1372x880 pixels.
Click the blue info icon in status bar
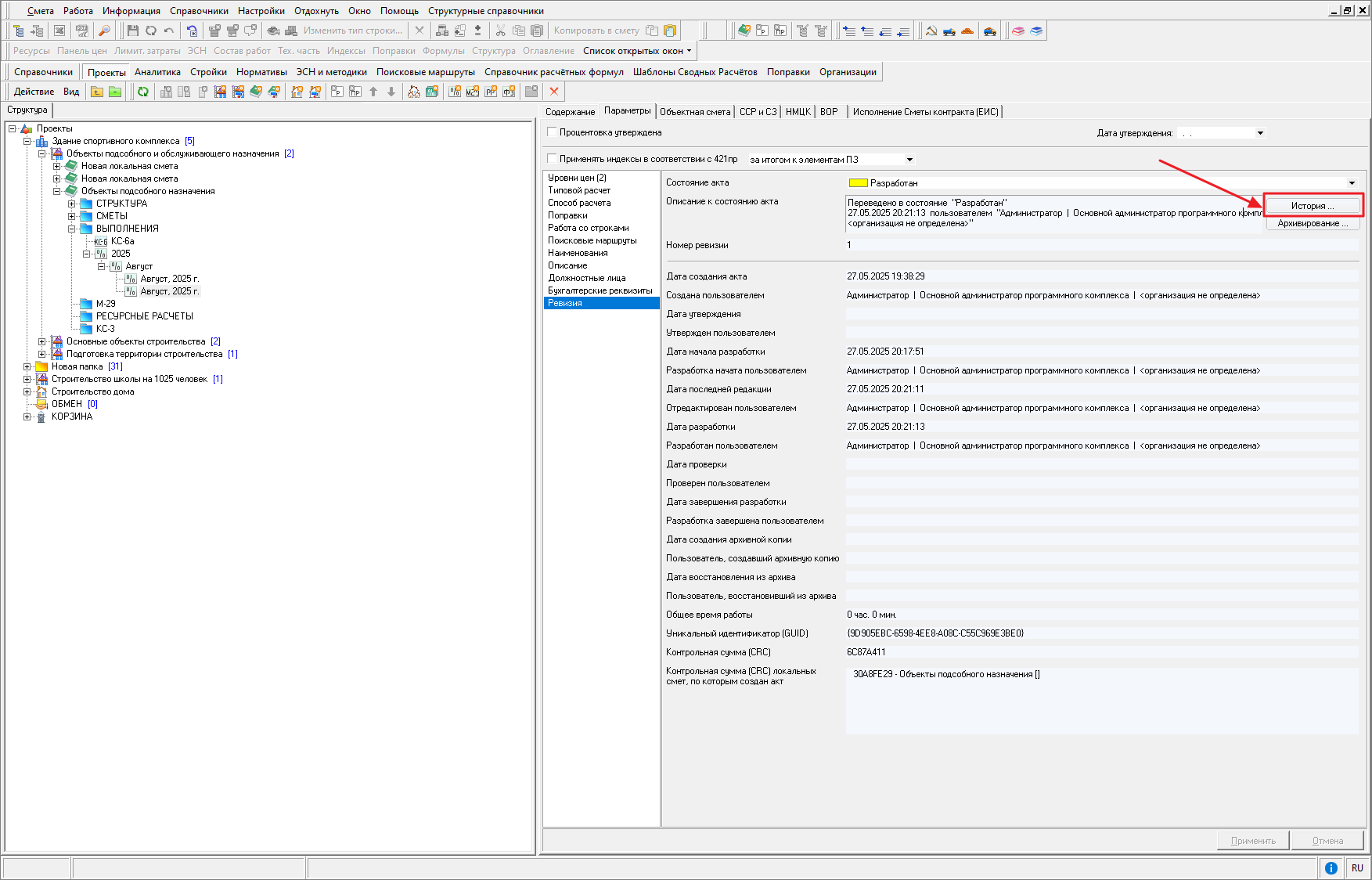click(x=1331, y=867)
